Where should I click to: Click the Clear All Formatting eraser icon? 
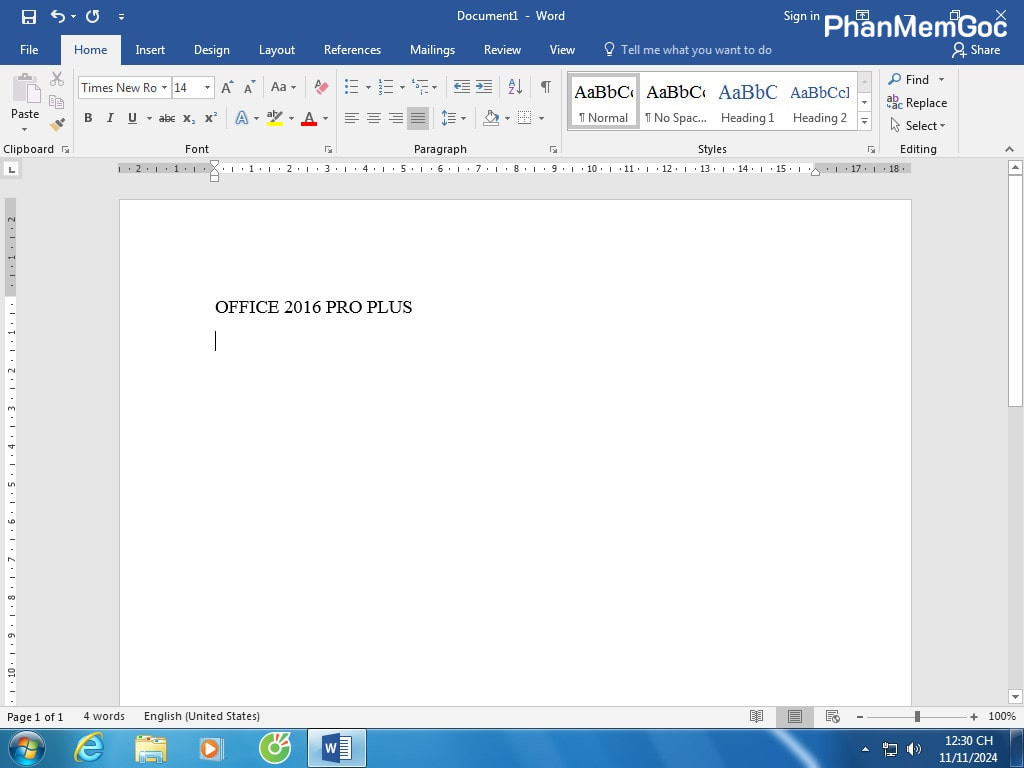(321, 88)
